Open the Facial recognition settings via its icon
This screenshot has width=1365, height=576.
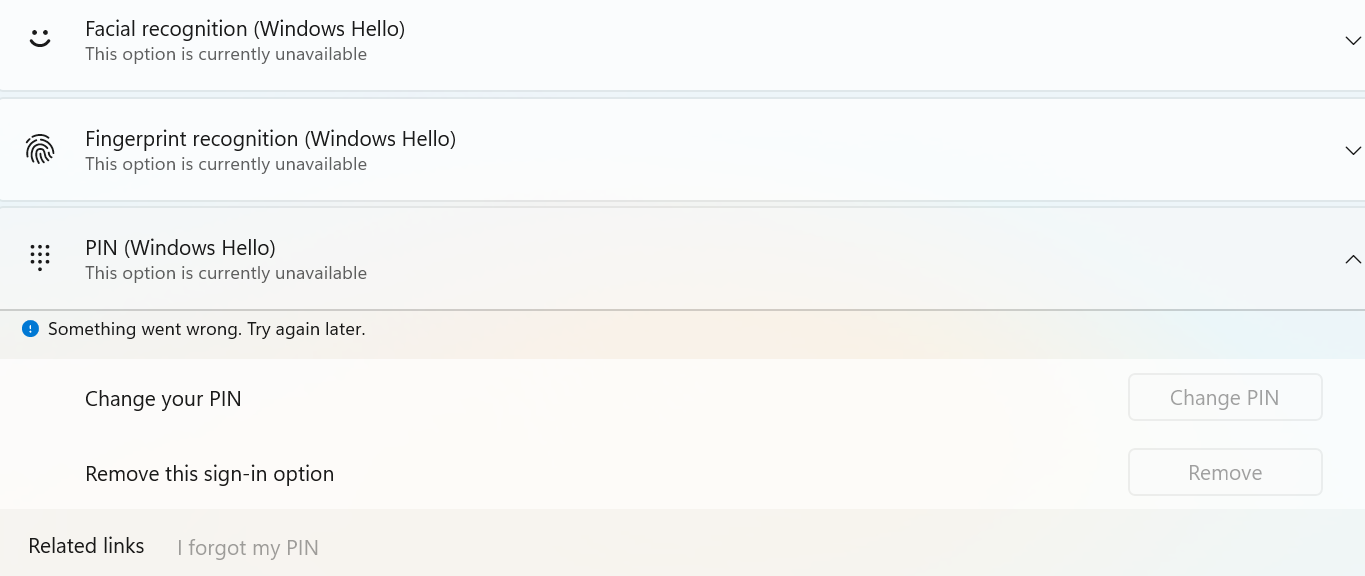coord(39,38)
